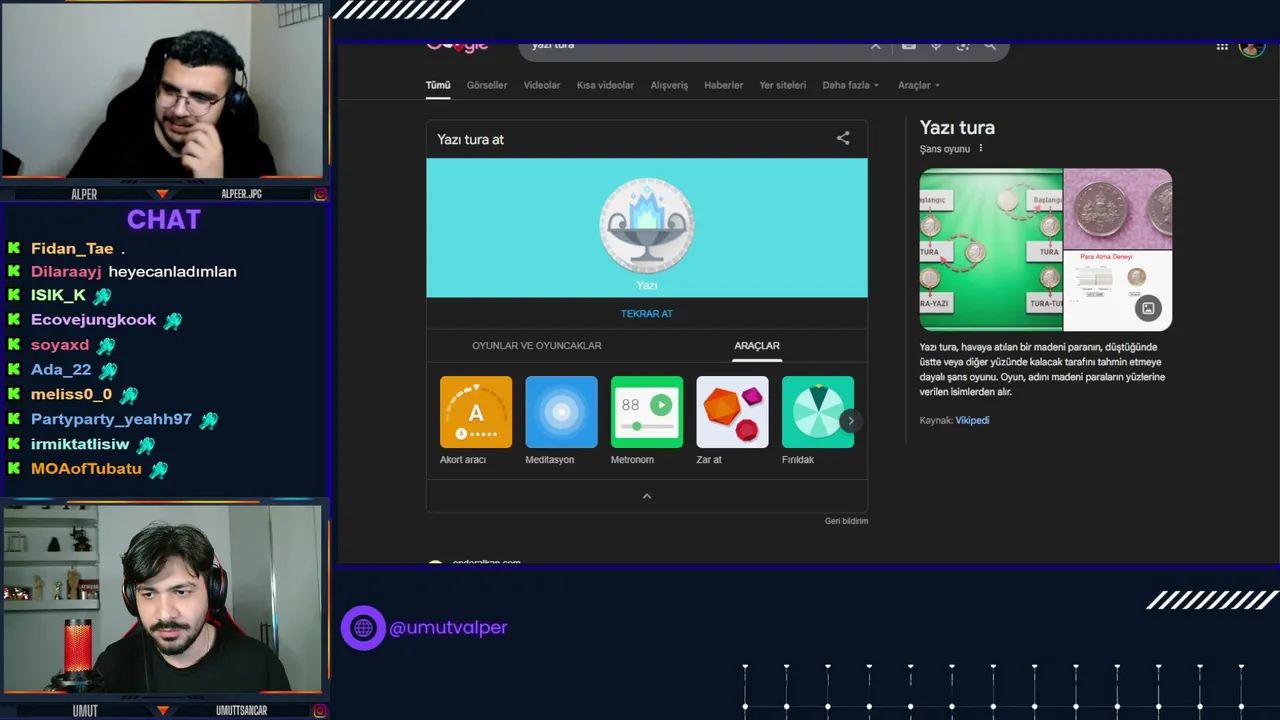Click username Fidan_Tae in chat
The width and height of the screenshot is (1280, 720).
pyautogui.click(x=72, y=249)
